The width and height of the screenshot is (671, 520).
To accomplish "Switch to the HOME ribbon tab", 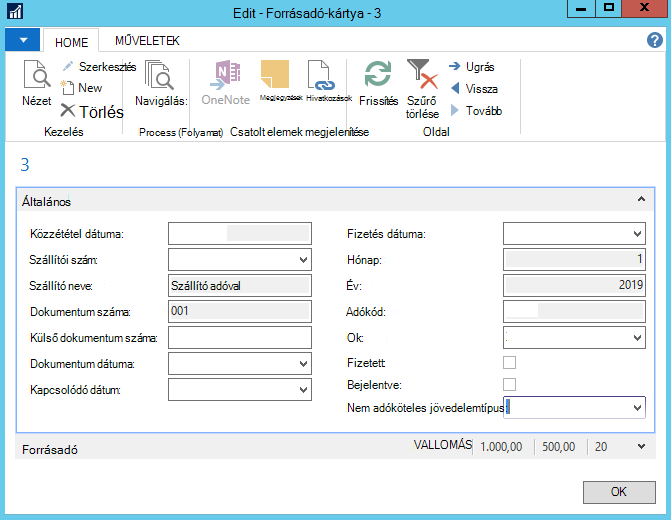I will point(71,42).
